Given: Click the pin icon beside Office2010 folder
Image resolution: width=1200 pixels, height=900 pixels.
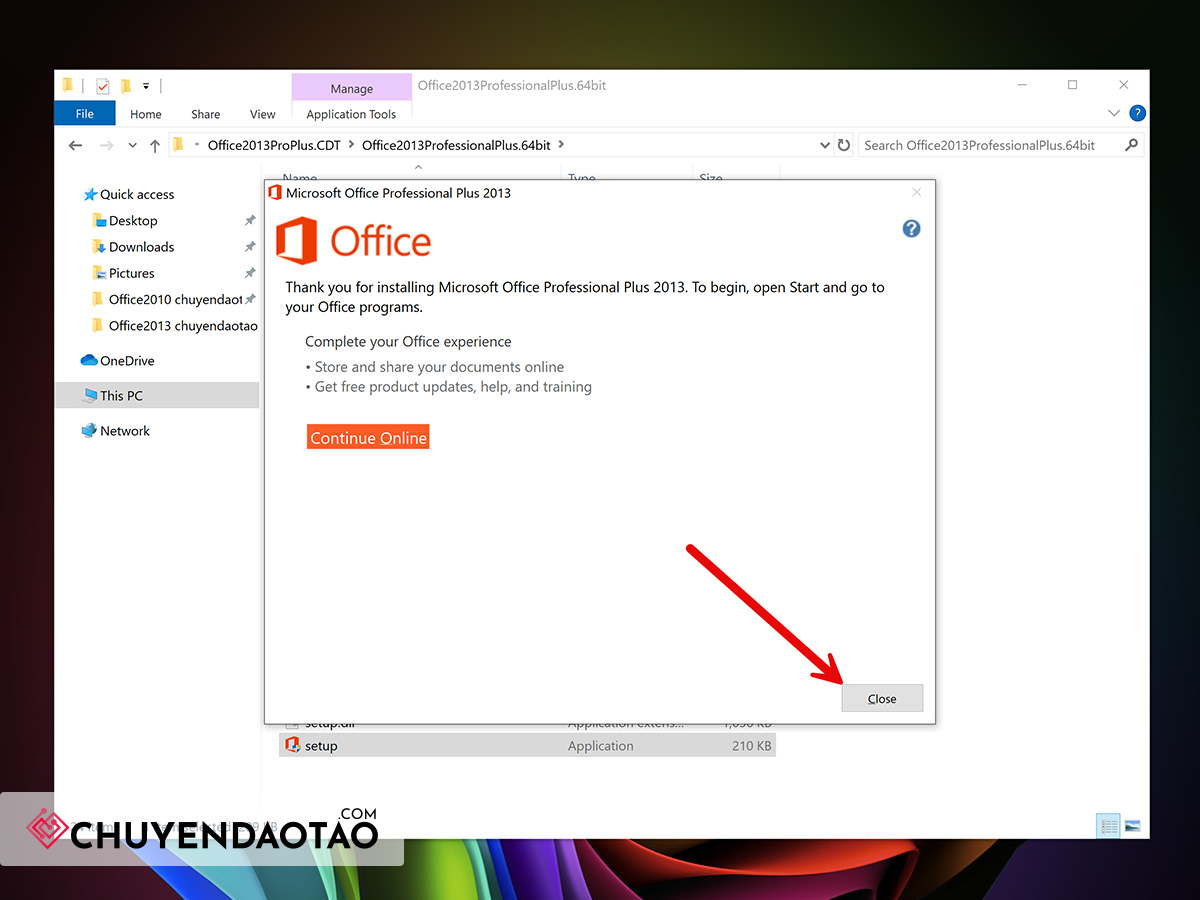Looking at the screenshot, I should [x=250, y=299].
